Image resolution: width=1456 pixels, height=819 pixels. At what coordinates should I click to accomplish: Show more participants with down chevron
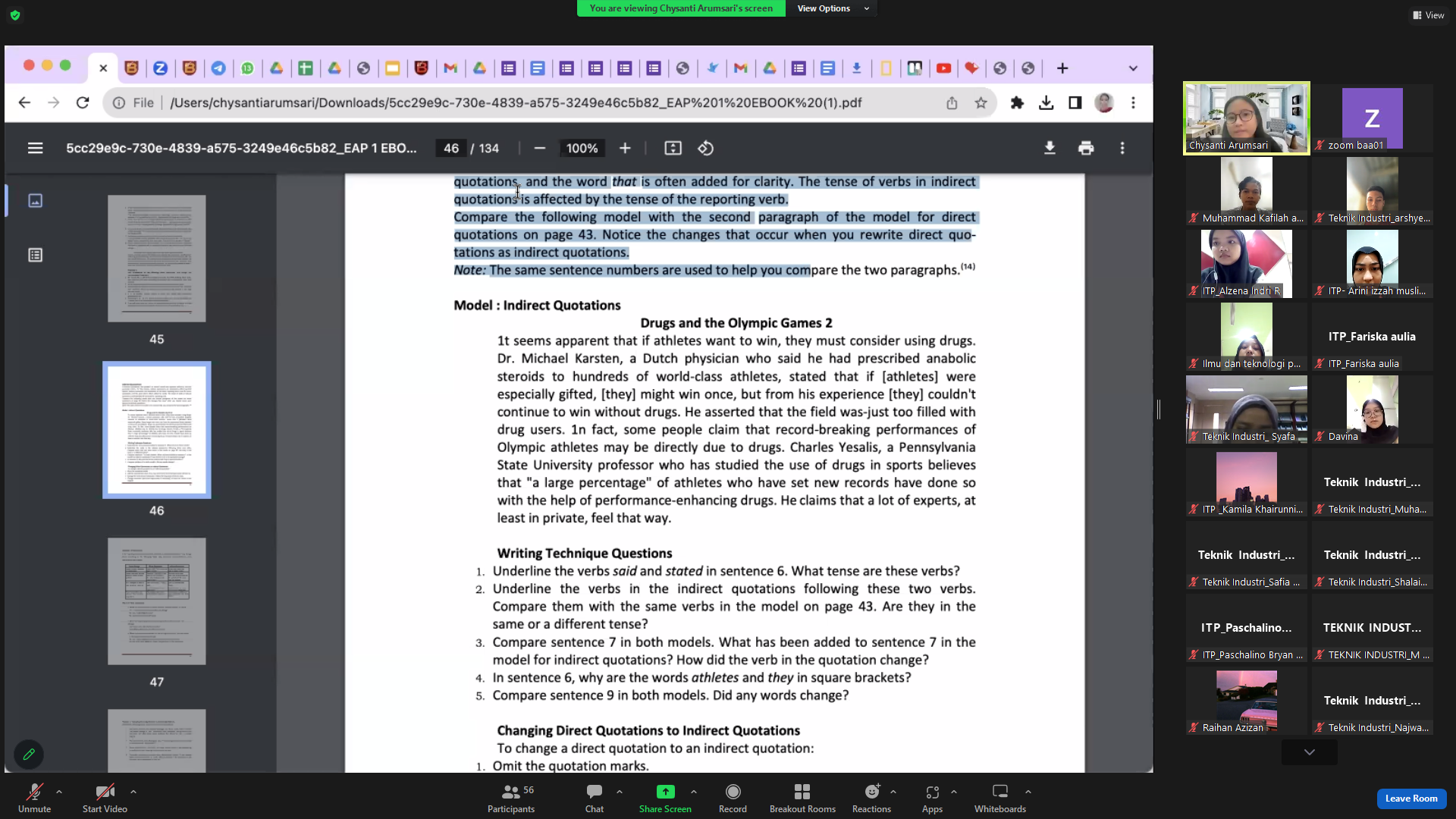[1309, 752]
